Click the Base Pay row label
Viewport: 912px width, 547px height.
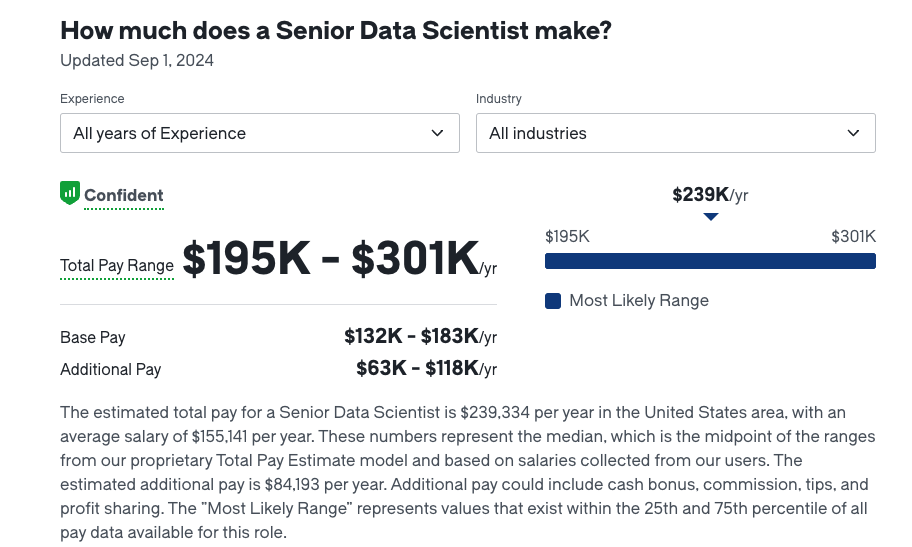[x=92, y=338]
